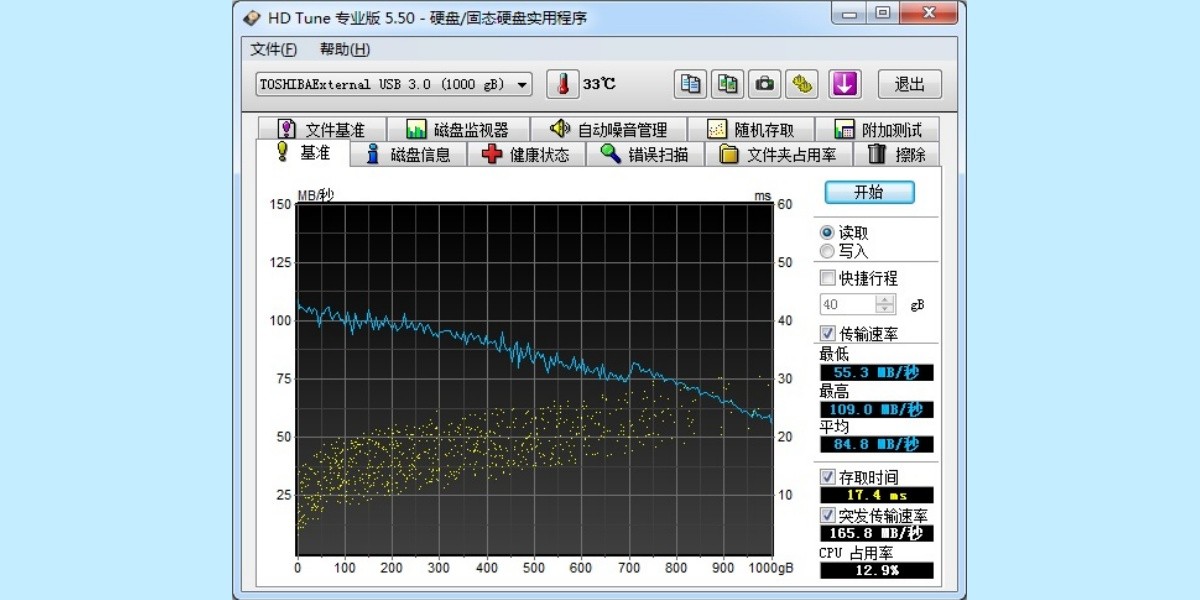Open the 文件(F) menu
This screenshot has width=1200, height=600.
273,49
